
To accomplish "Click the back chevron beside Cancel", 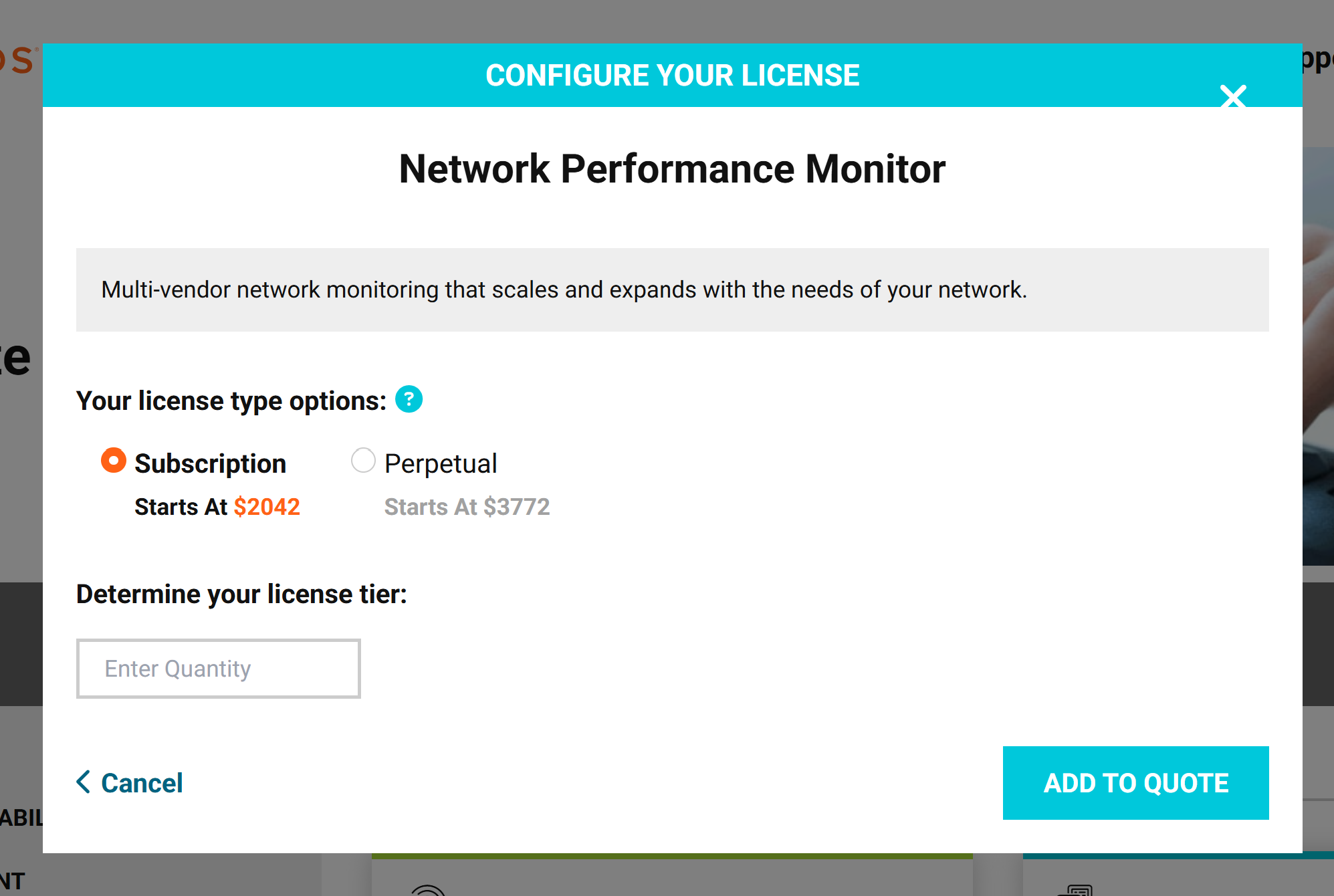I will pos(84,782).
